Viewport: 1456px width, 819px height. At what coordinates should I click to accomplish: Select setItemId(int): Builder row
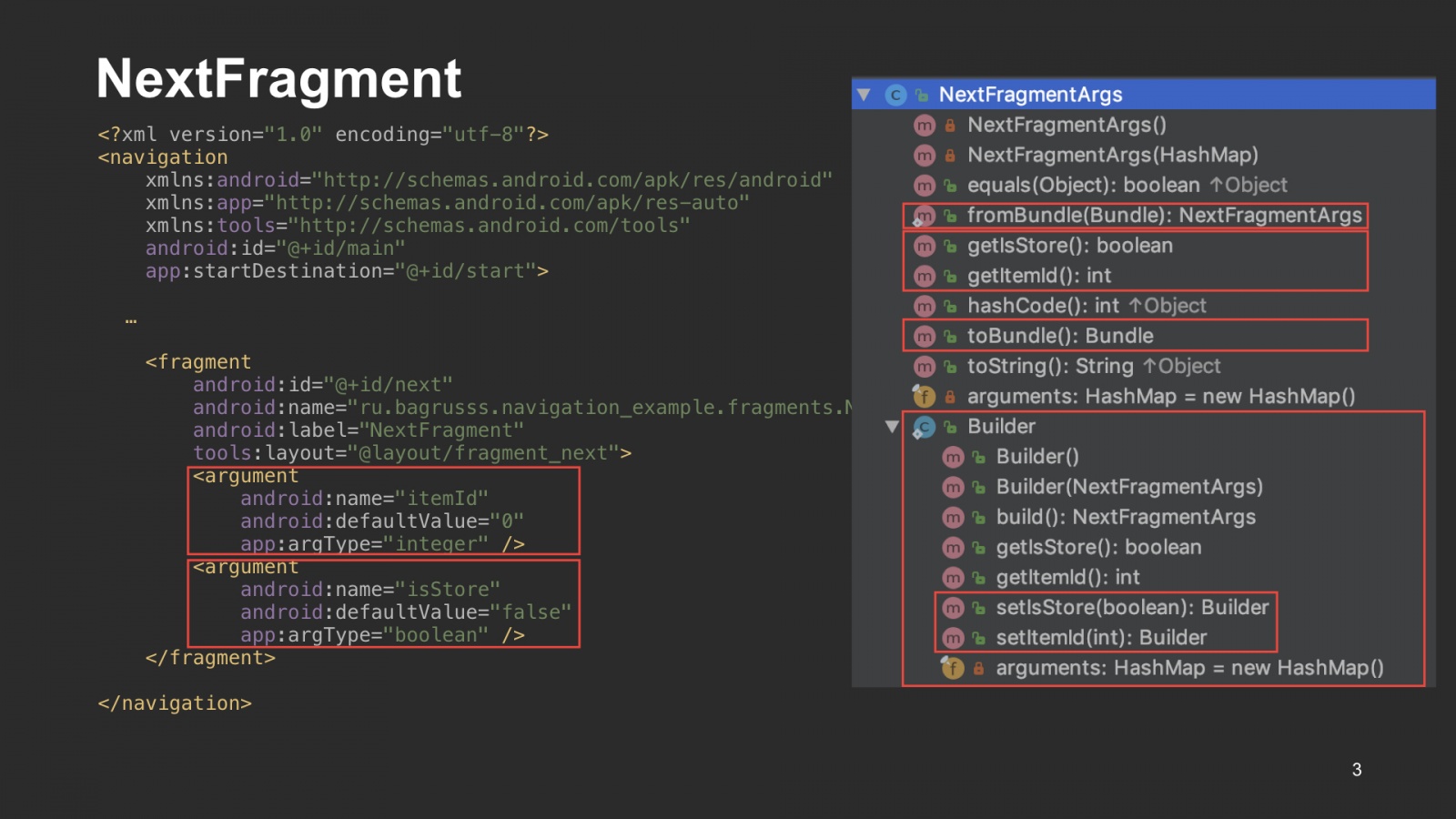coord(1144,638)
